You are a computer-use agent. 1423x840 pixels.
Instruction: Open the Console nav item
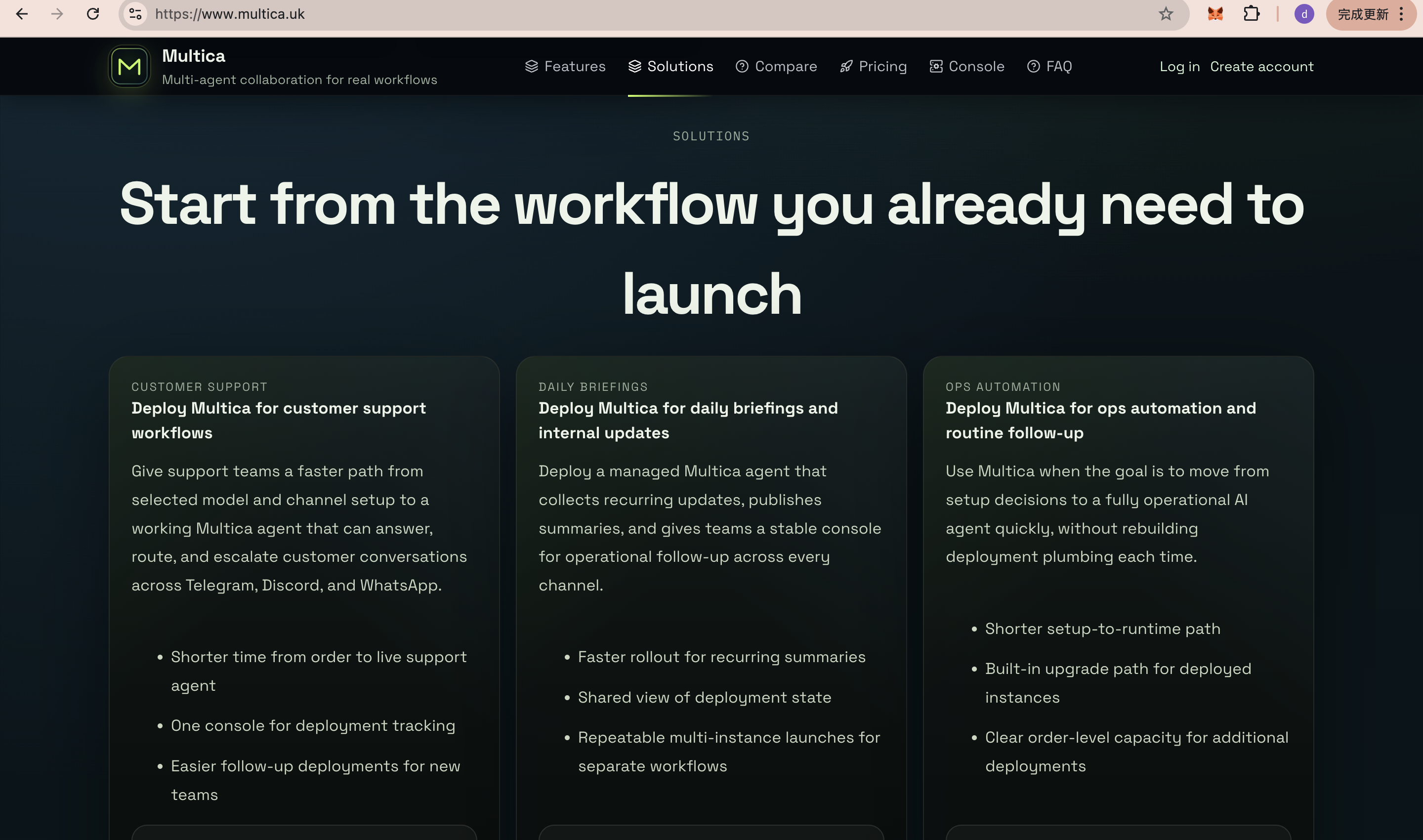tap(967, 66)
